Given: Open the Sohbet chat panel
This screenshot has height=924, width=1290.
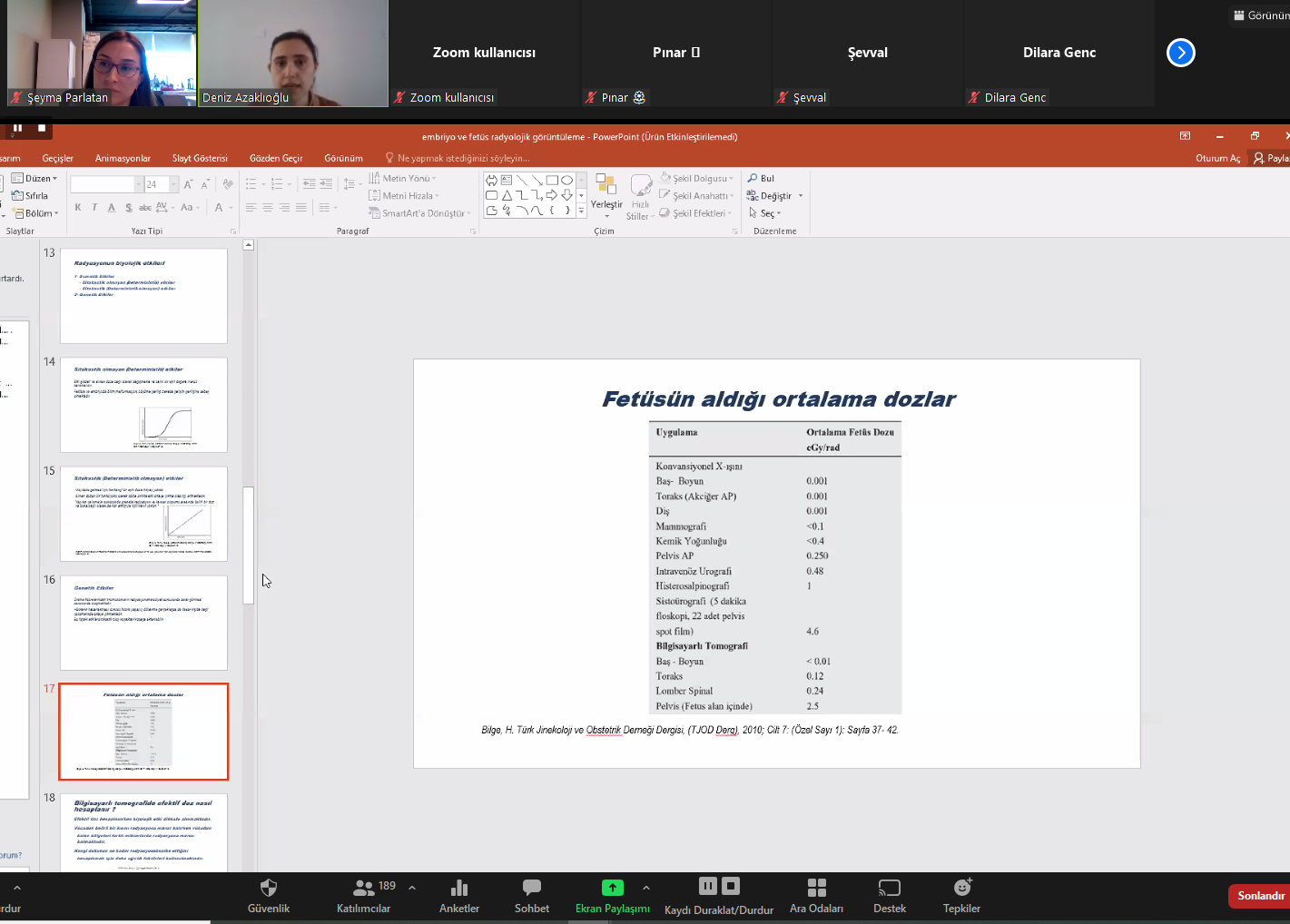Looking at the screenshot, I should (x=532, y=888).
